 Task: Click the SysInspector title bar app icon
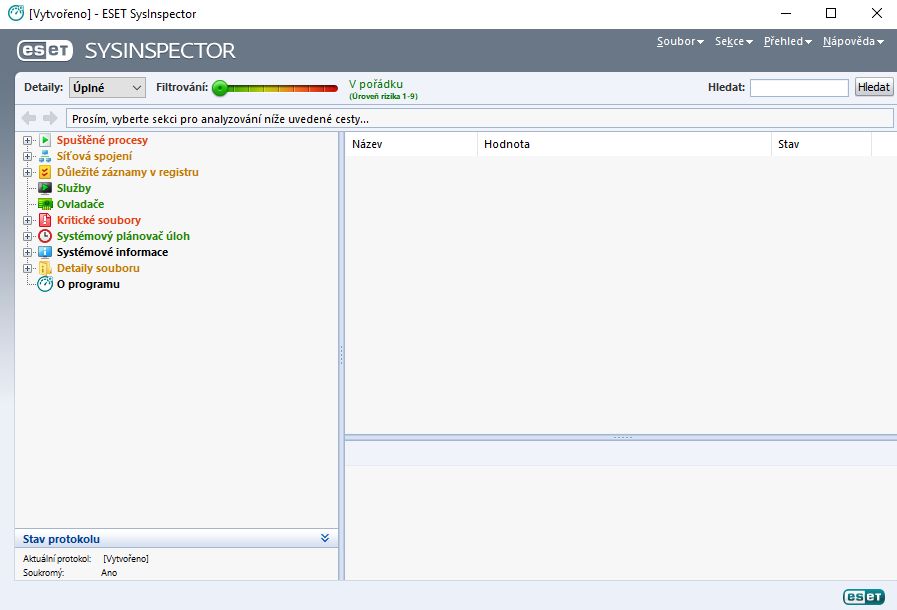[16, 13]
